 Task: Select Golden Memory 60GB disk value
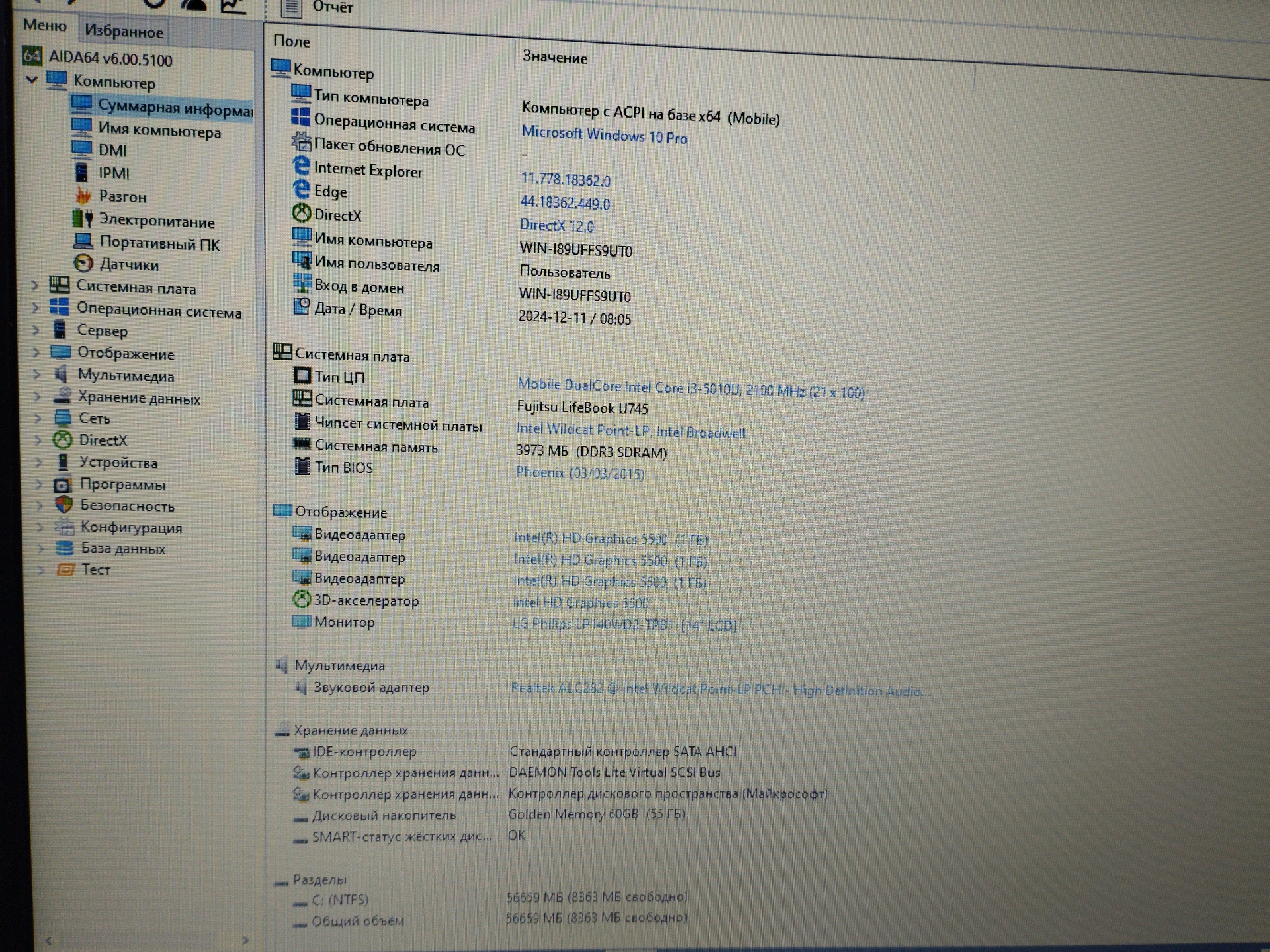pos(596,814)
